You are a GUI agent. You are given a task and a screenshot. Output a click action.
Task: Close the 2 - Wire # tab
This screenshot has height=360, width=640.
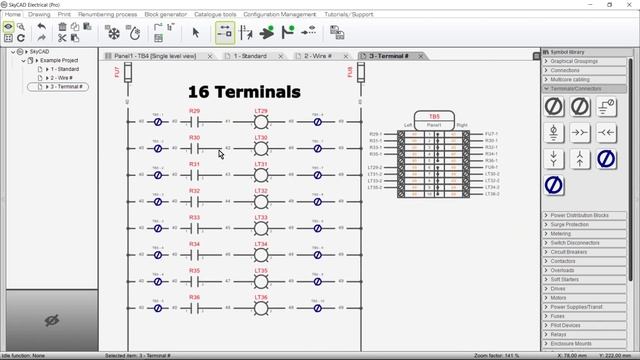[346, 56]
